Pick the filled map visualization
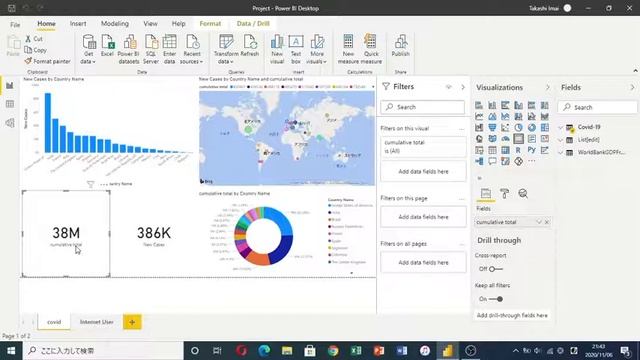Image resolution: width=640 pixels, height=360 pixels. tap(492, 139)
